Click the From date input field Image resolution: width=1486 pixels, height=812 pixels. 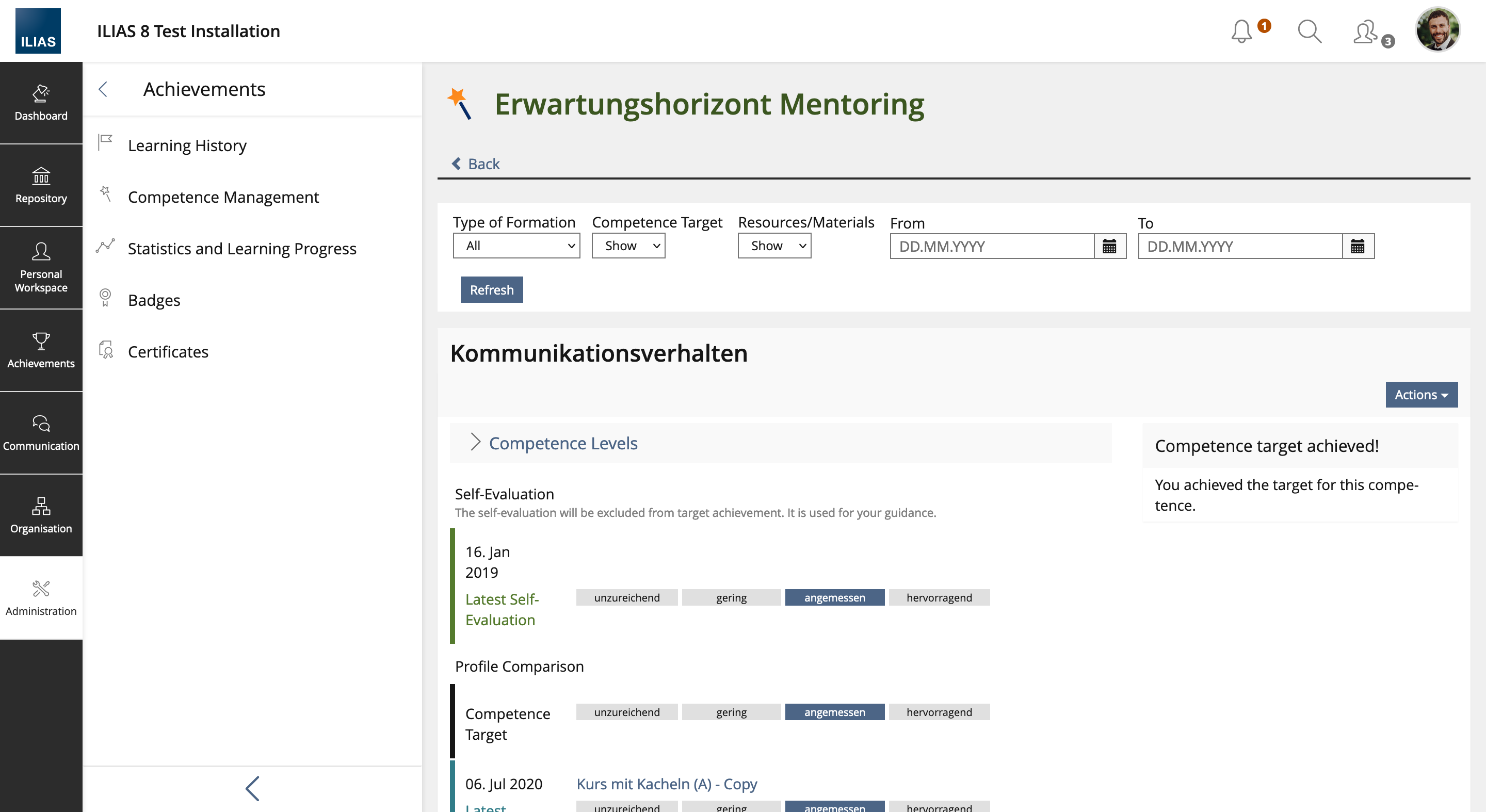[x=992, y=246]
